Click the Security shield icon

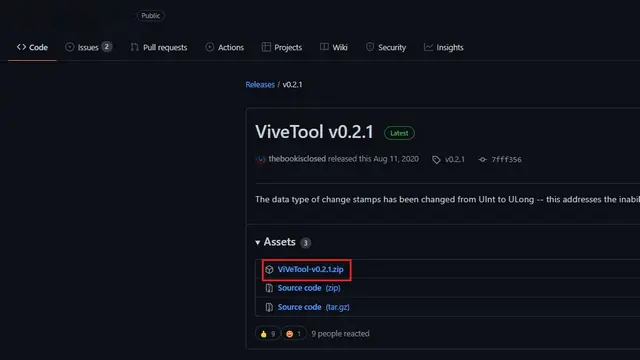click(370, 47)
